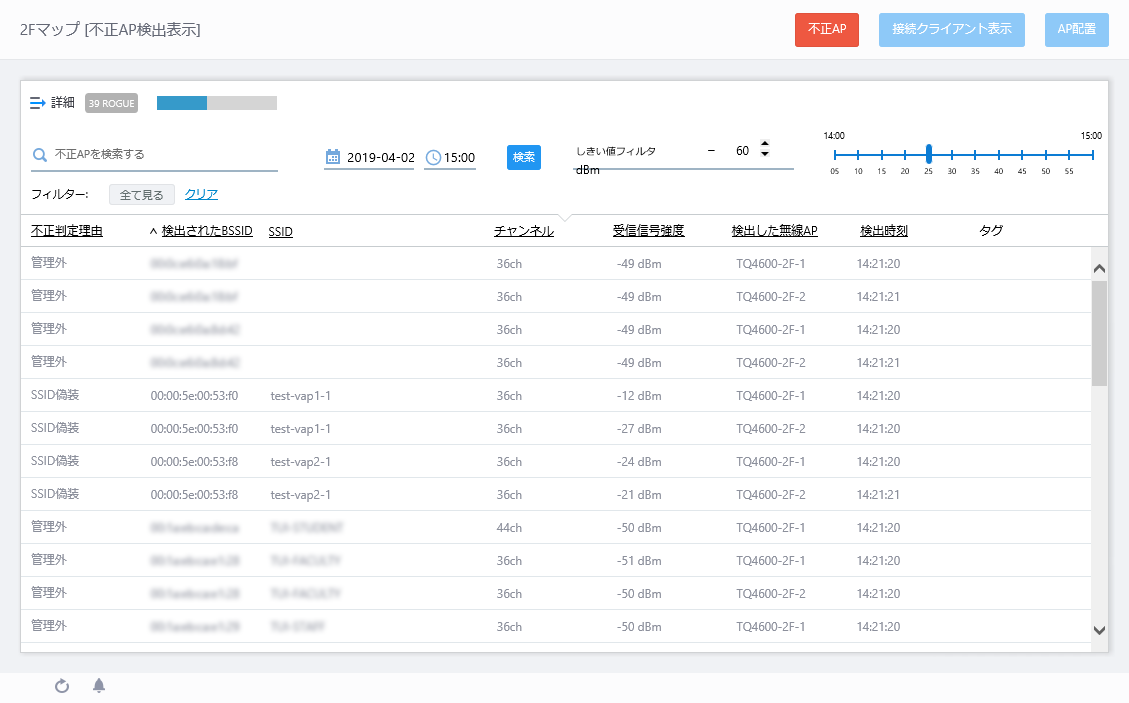
Task: Select the 全て見る filter button
Action: tap(142, 194)
